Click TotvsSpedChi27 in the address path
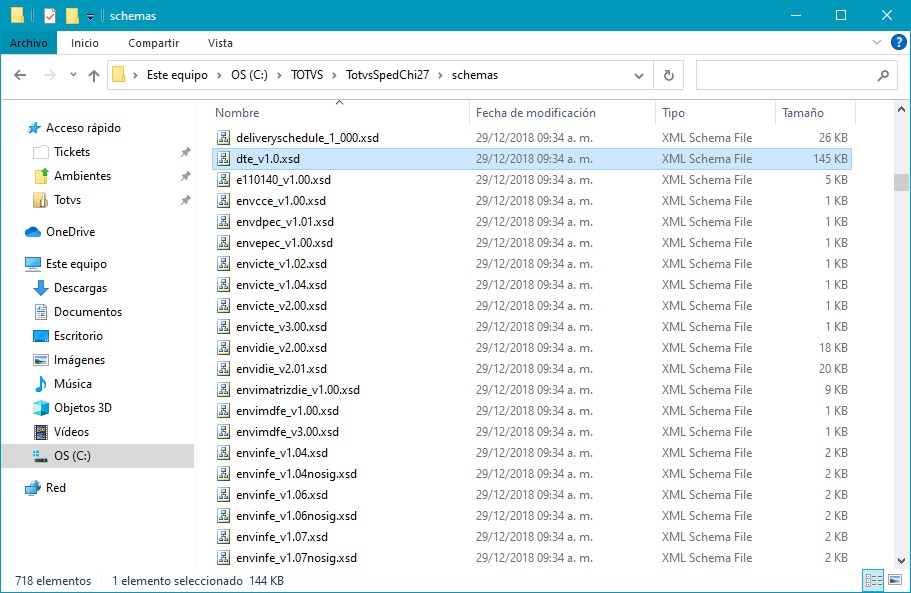911x593 pixels. tap(388, 75)
